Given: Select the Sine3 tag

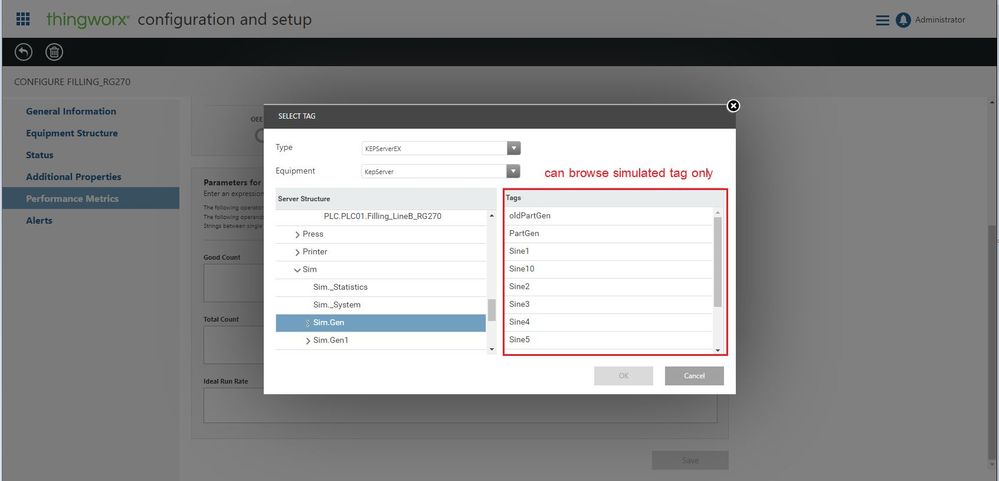Looking at the screenshot, I should coord(608,305).
